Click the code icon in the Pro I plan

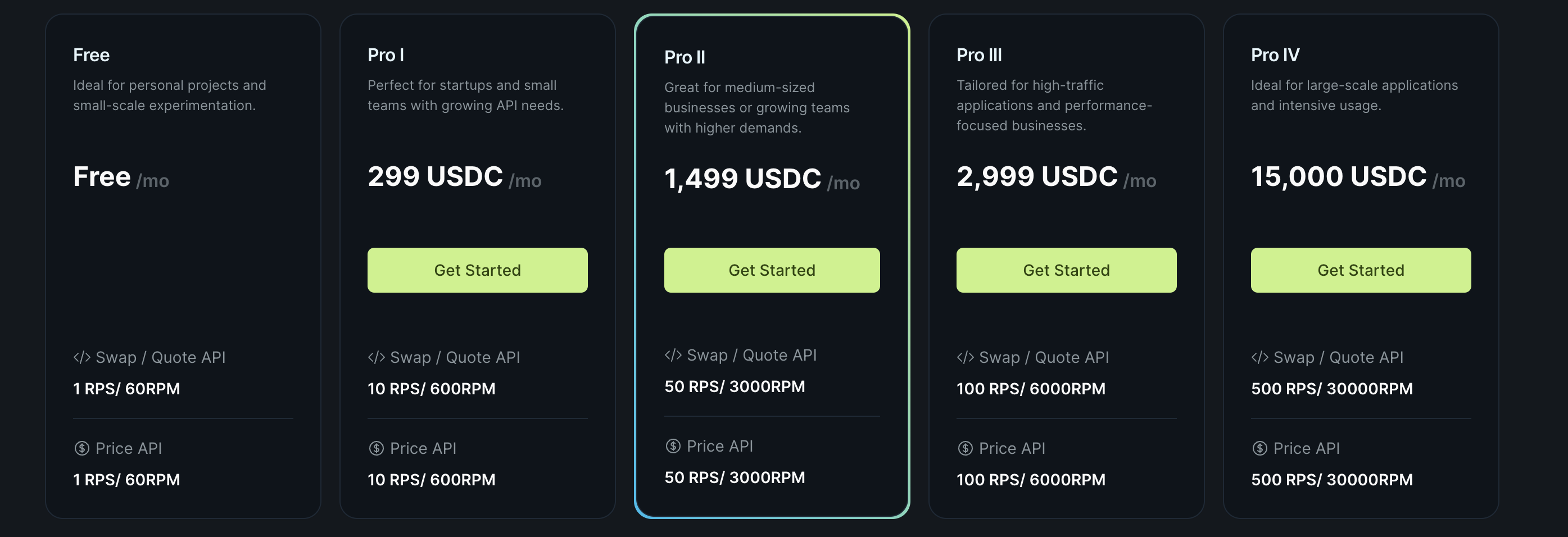(376, 357)
